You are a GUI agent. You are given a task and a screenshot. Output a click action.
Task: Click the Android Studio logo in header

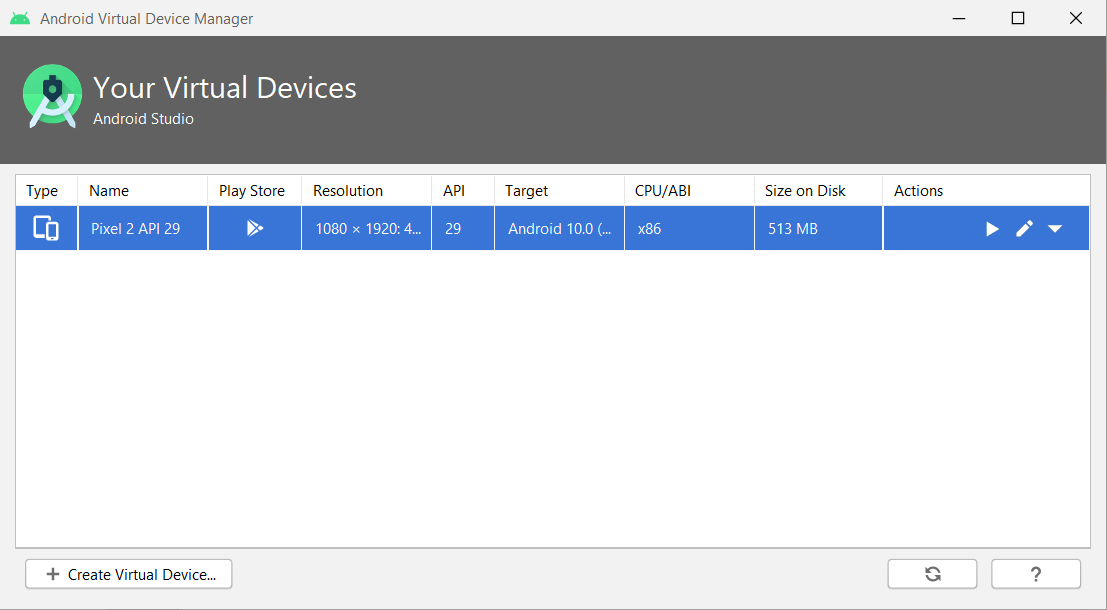click(51, 97)
